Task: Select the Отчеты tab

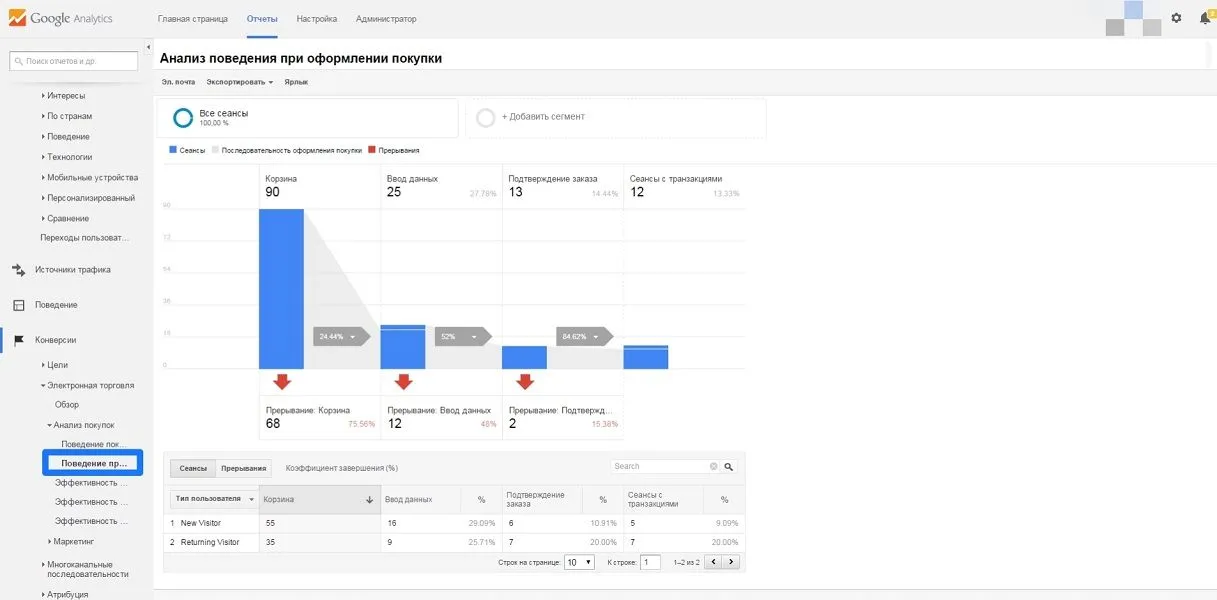Action: tap(262, 19)
